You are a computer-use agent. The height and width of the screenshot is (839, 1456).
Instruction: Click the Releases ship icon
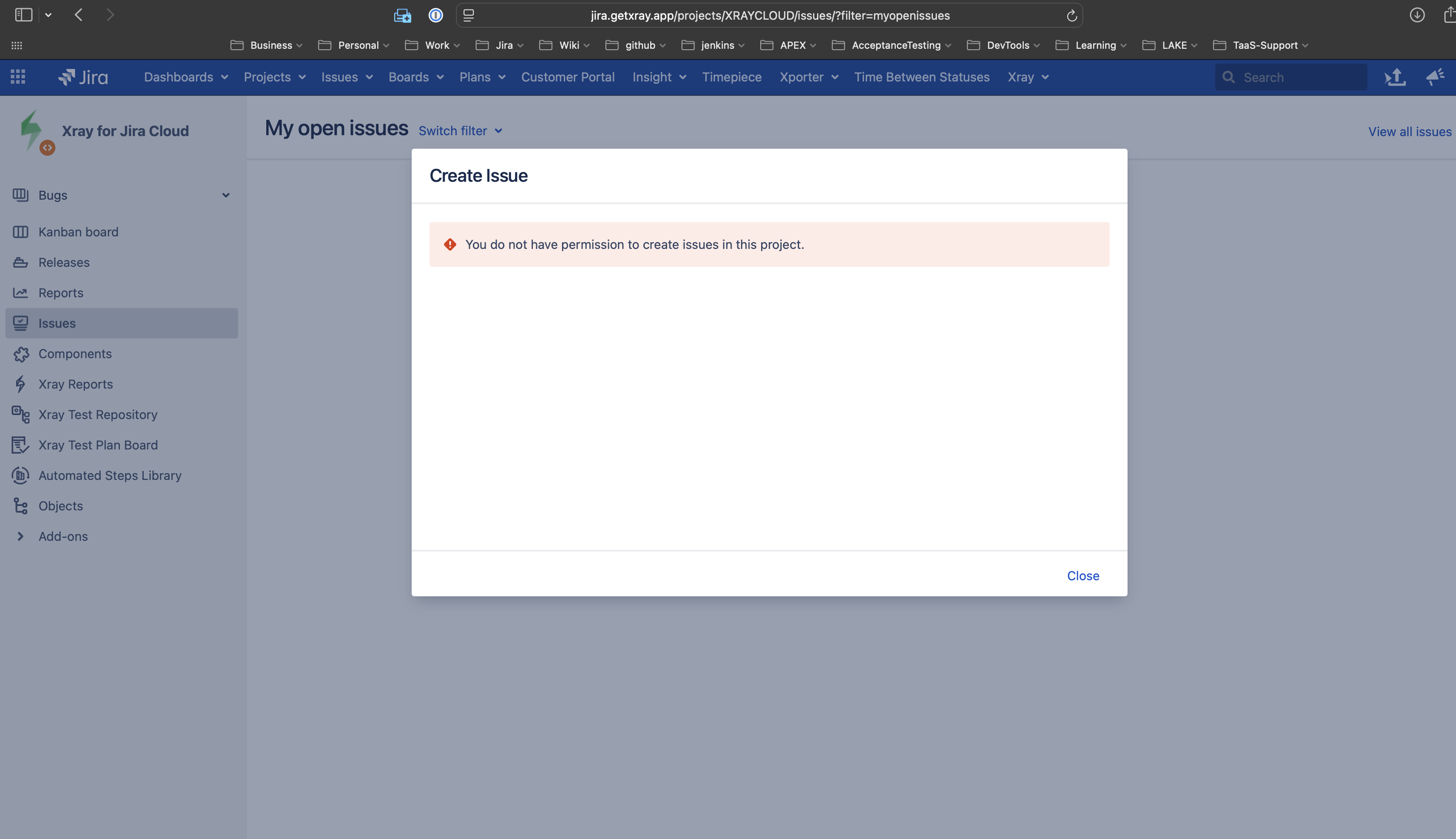20,262
